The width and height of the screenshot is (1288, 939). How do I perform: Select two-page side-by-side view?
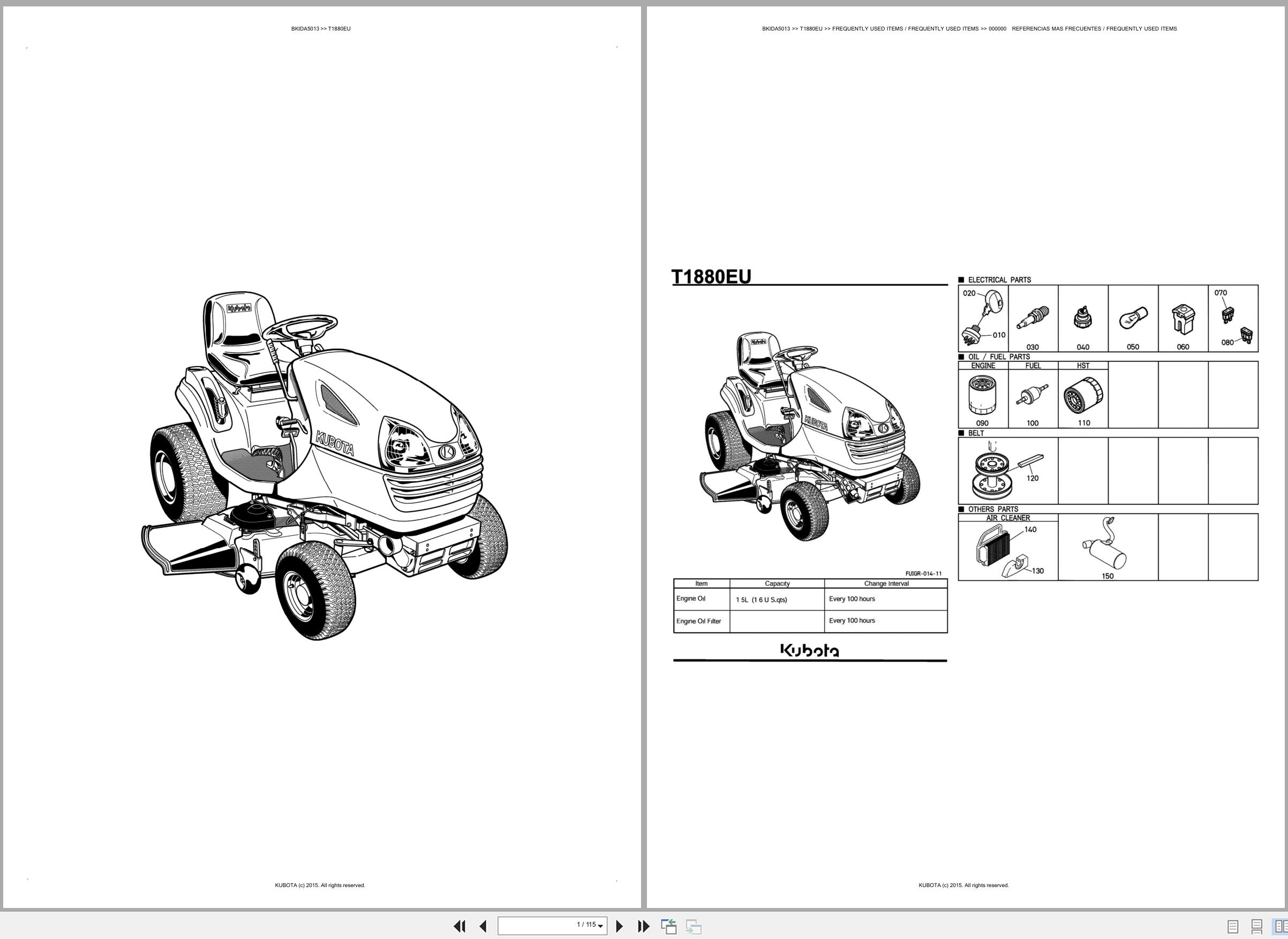(x=1280, y=927)
